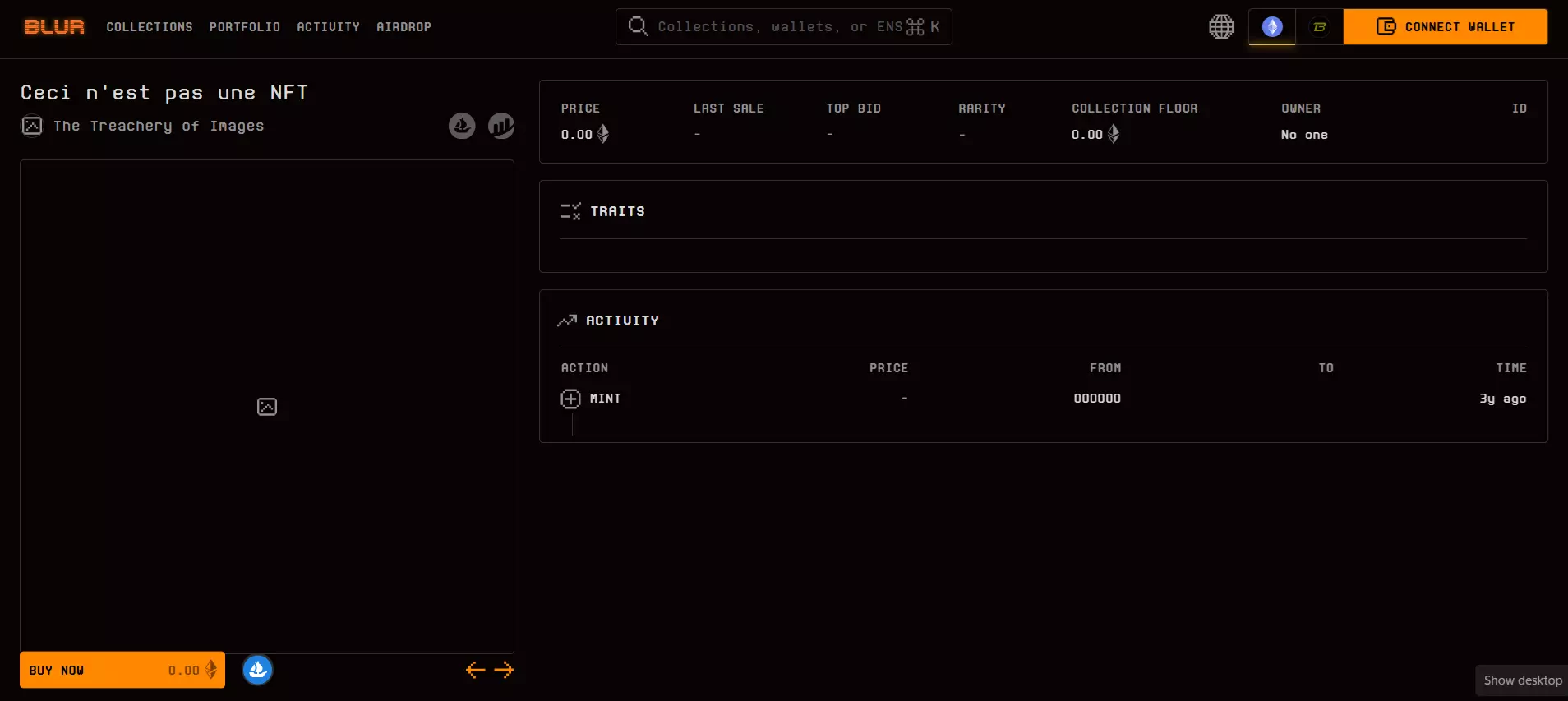The width and height of the screenshot is (1568, 701).
Task: Switch to the Ethereum network
Action: (x=1272, y=27)
